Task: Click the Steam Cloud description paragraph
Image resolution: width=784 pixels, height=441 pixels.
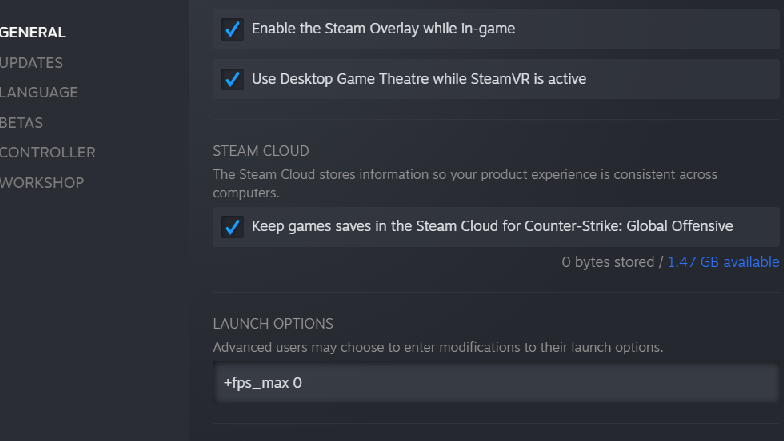Action: [465, 184]
